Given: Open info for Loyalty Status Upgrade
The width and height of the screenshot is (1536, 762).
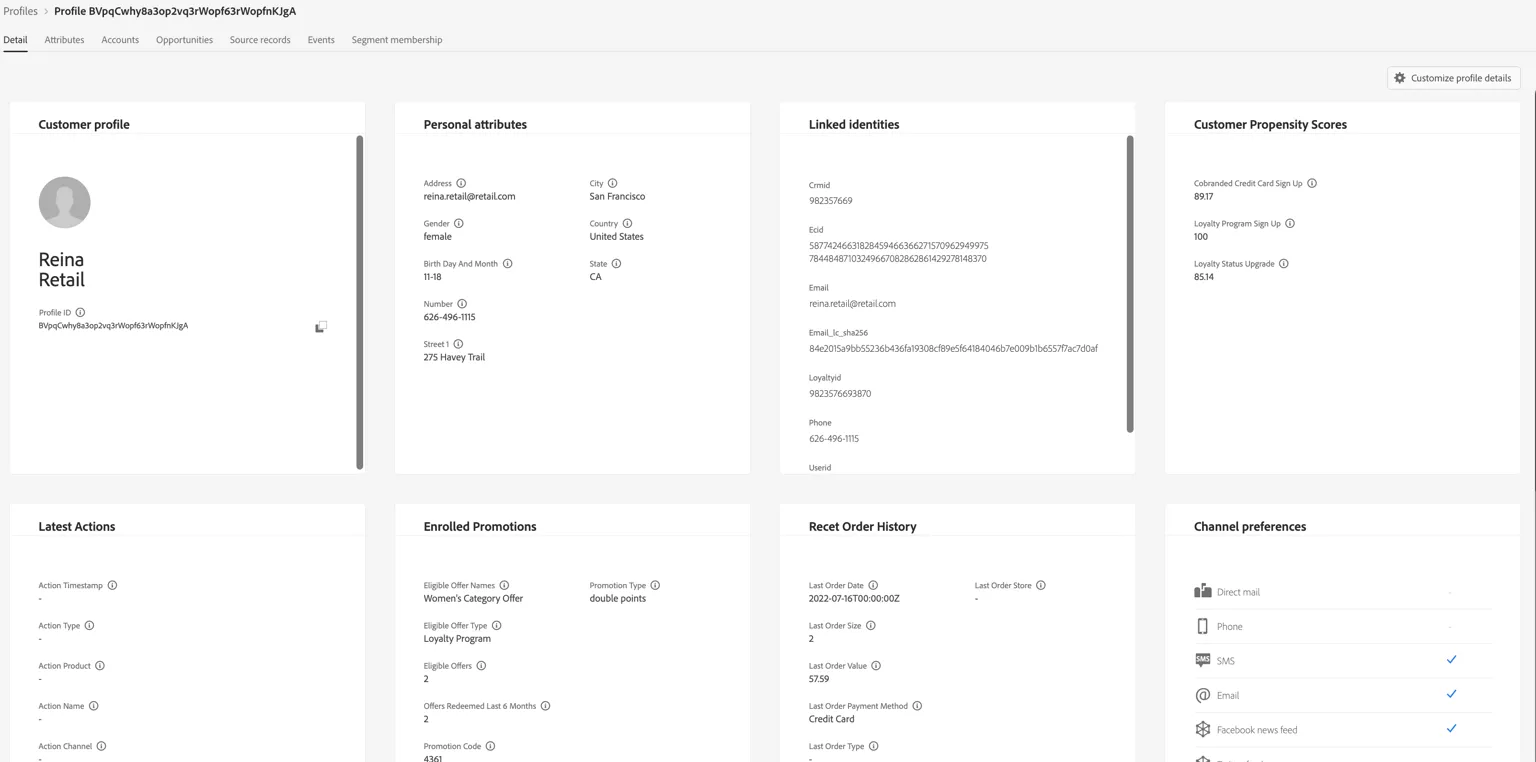Looking at the screenshot, I should (1284, 264).
